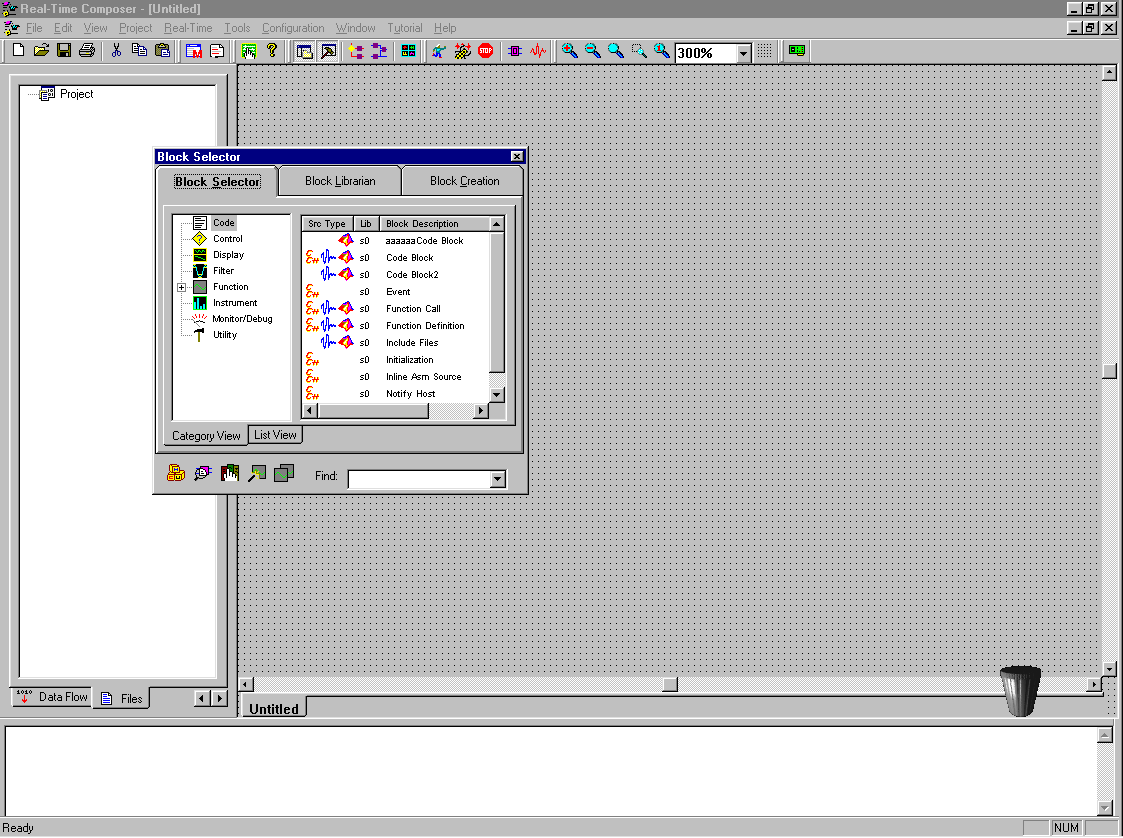Print using the printer toolbar icon
The width and height of the screenshot is (1123, 838).
click(87, 51)
